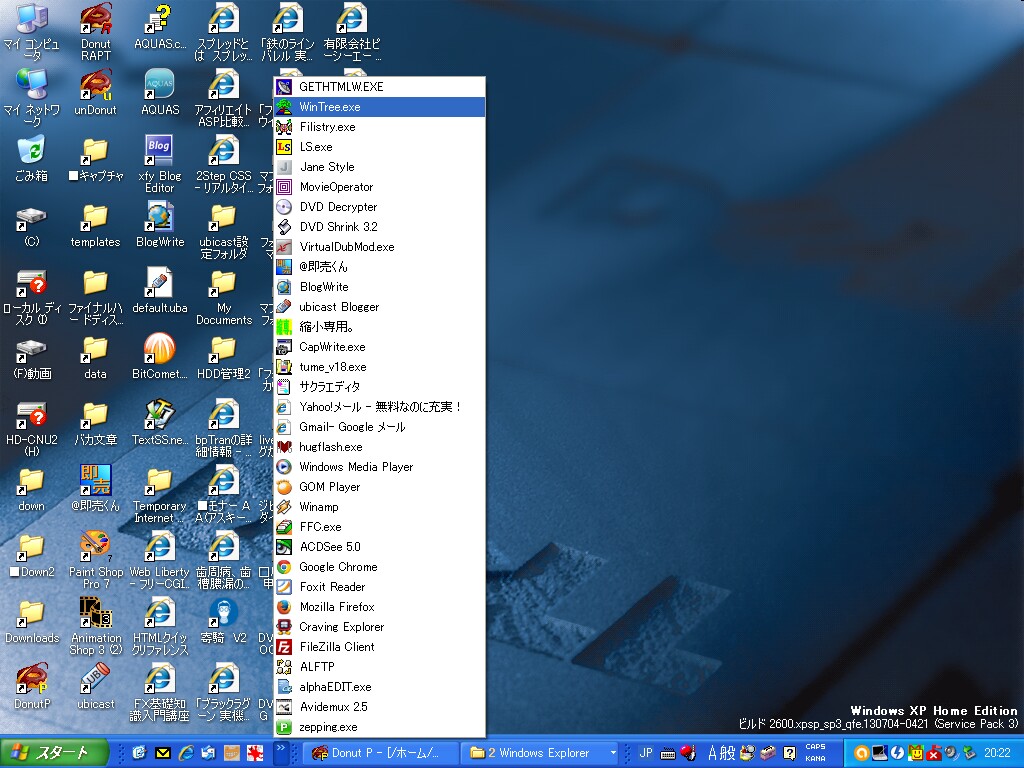The image size is (1024, 768).
Task: Select the templates folder on desktop
Action: pyautogui.click(x=95, y=225)
